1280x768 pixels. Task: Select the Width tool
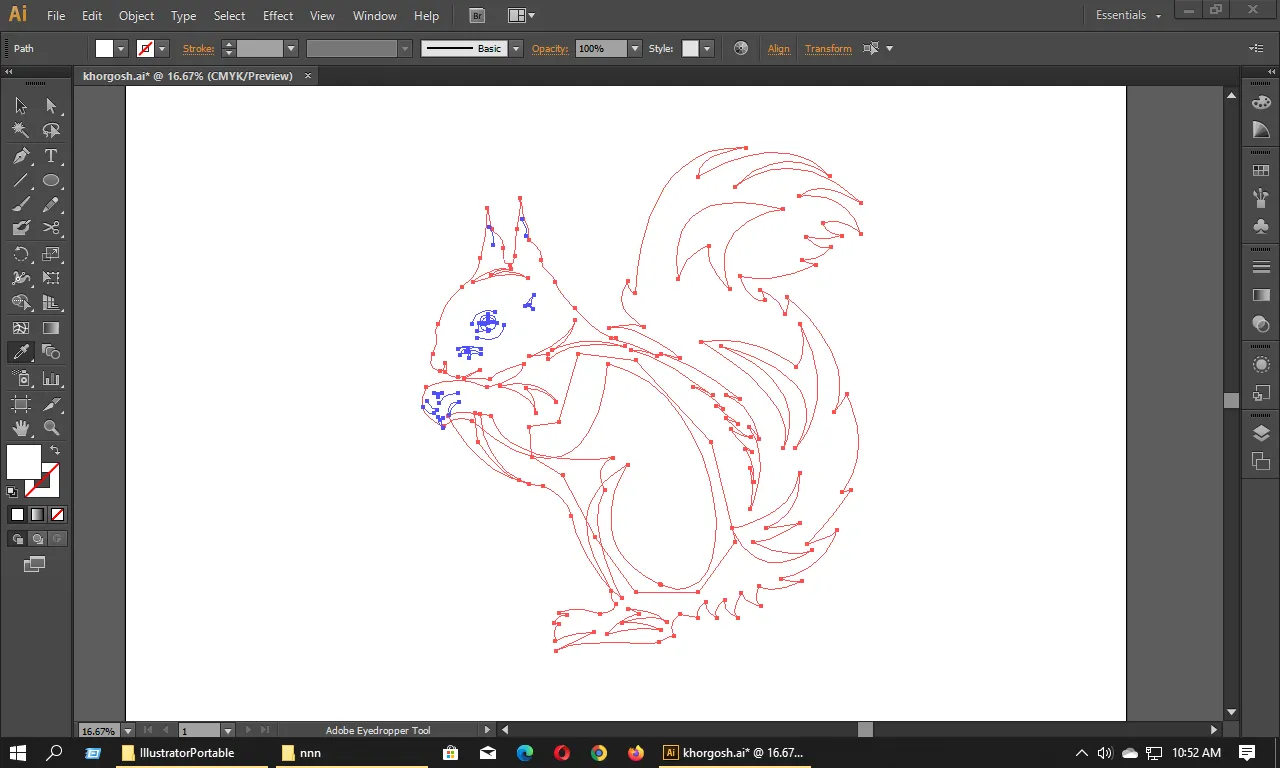21,278
